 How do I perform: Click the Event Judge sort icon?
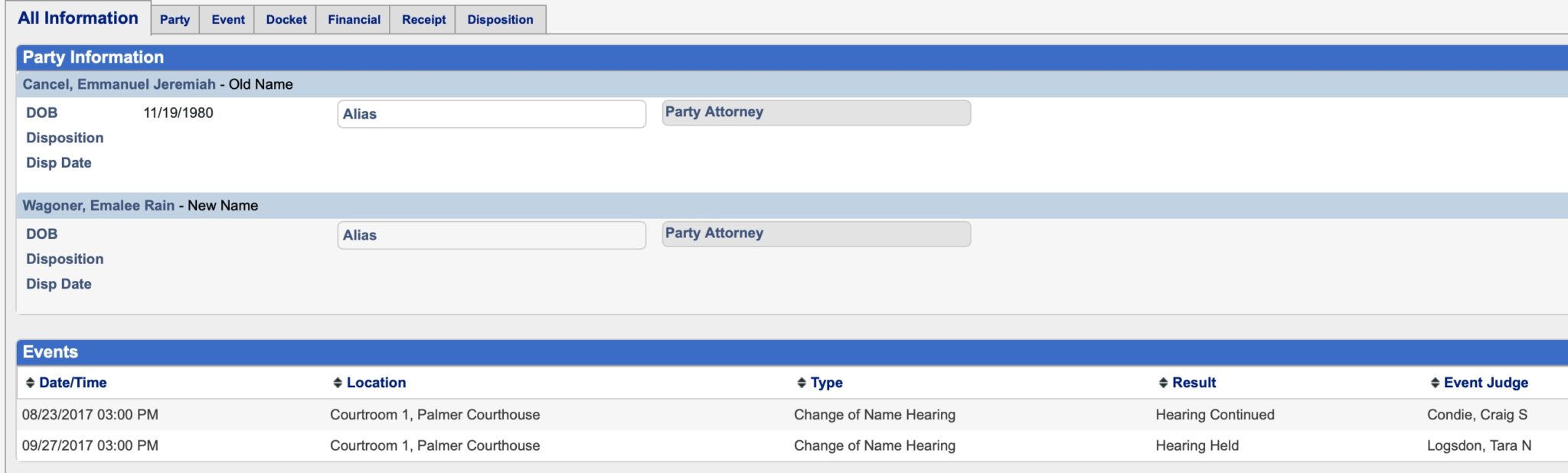[1435, 383]
